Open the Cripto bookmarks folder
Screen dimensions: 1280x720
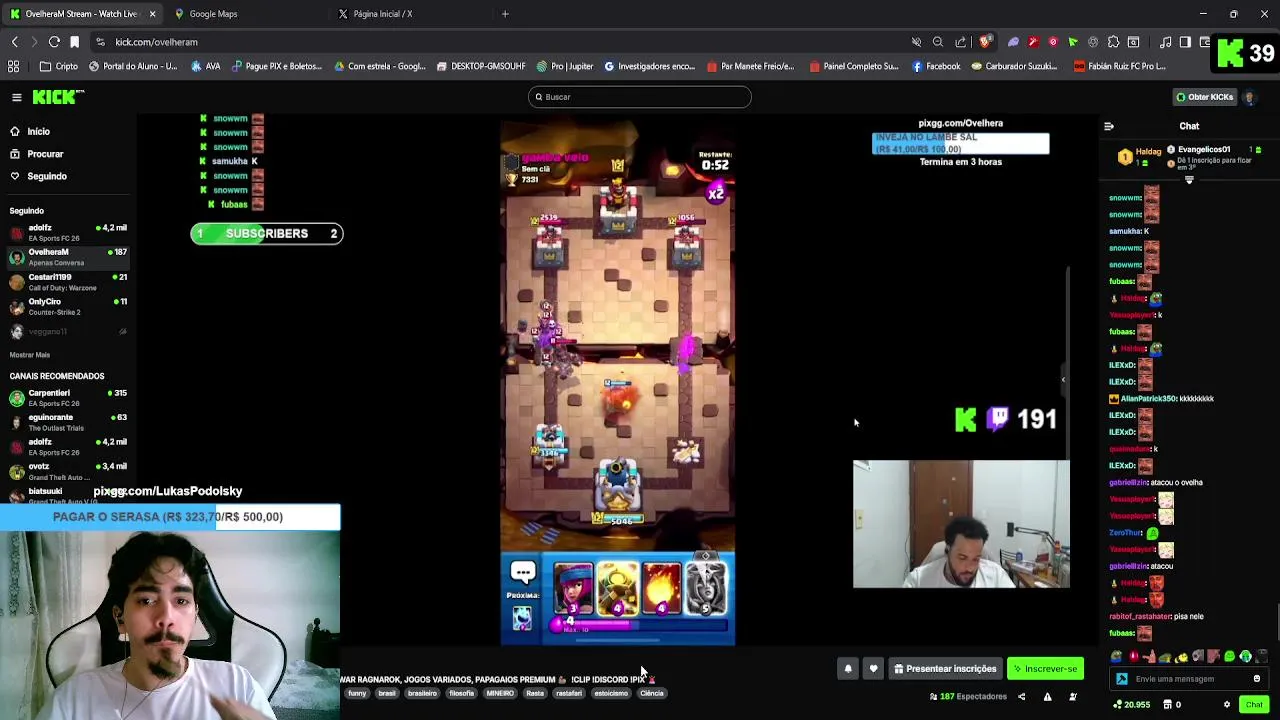tap(58, 66)
